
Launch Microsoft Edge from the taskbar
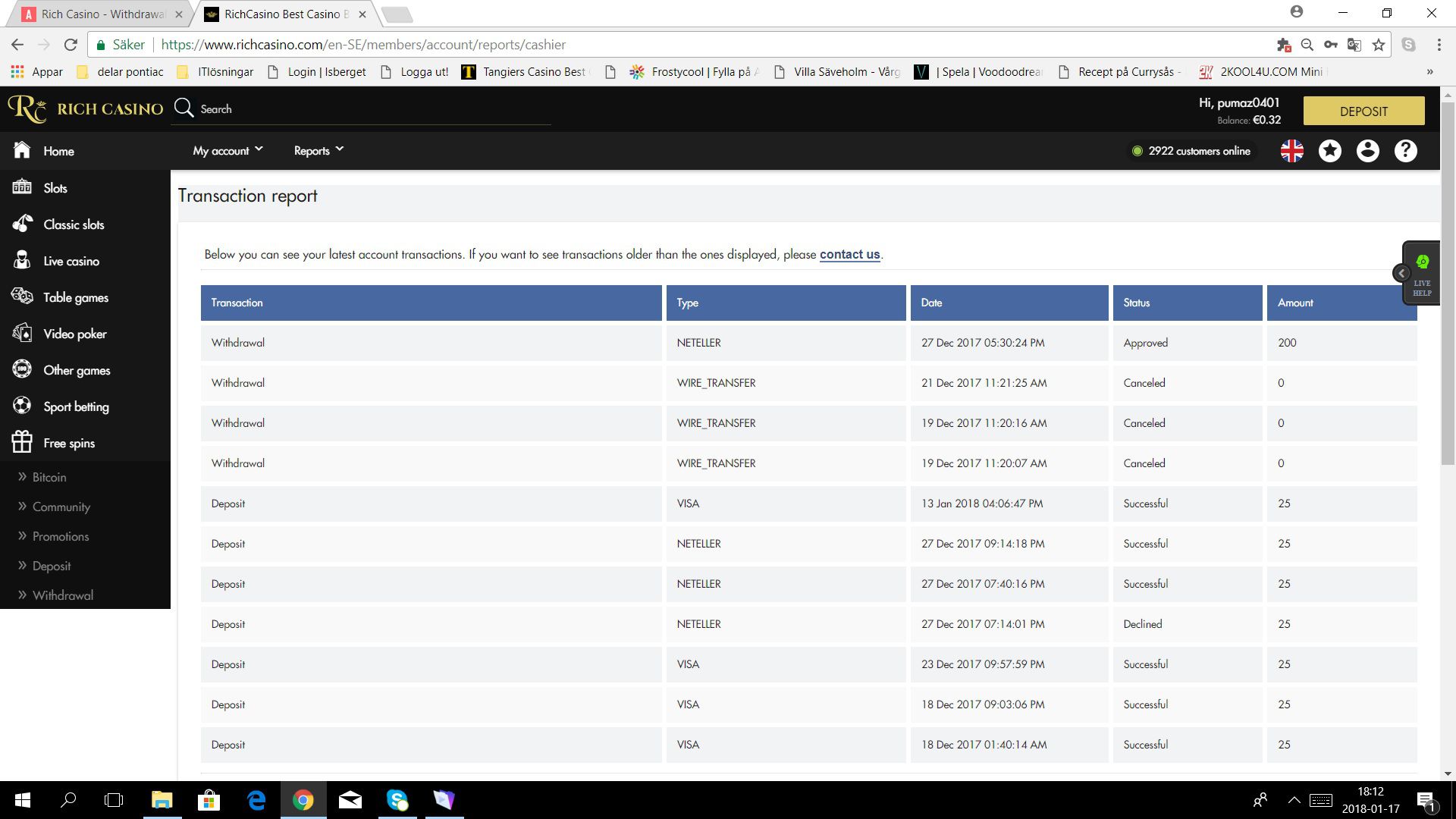click(256, 800)
